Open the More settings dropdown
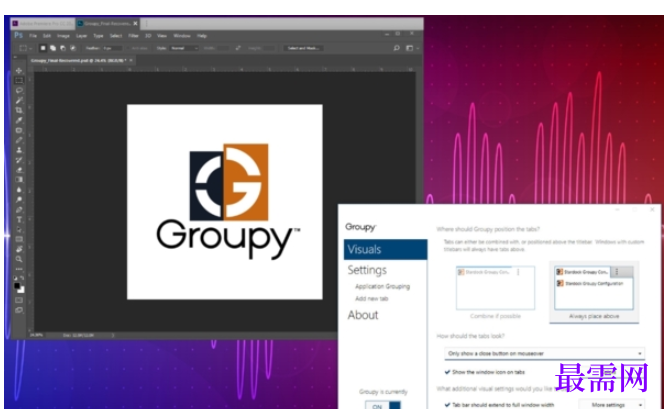This screenshot has width=667, height=409. (x=611, y=405)
